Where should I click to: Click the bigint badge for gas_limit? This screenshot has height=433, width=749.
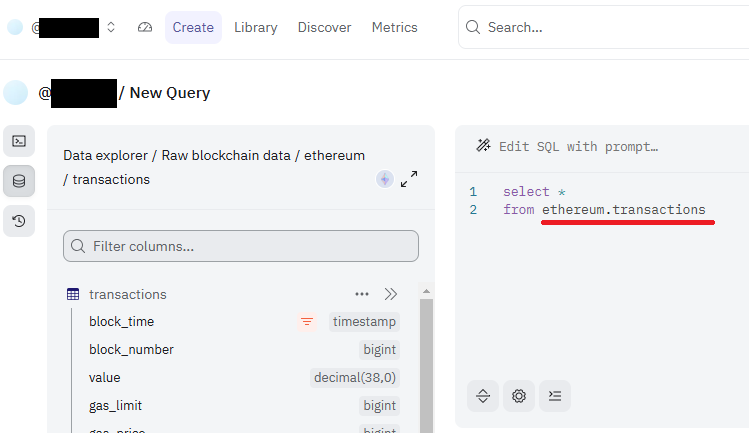[379, 405]
